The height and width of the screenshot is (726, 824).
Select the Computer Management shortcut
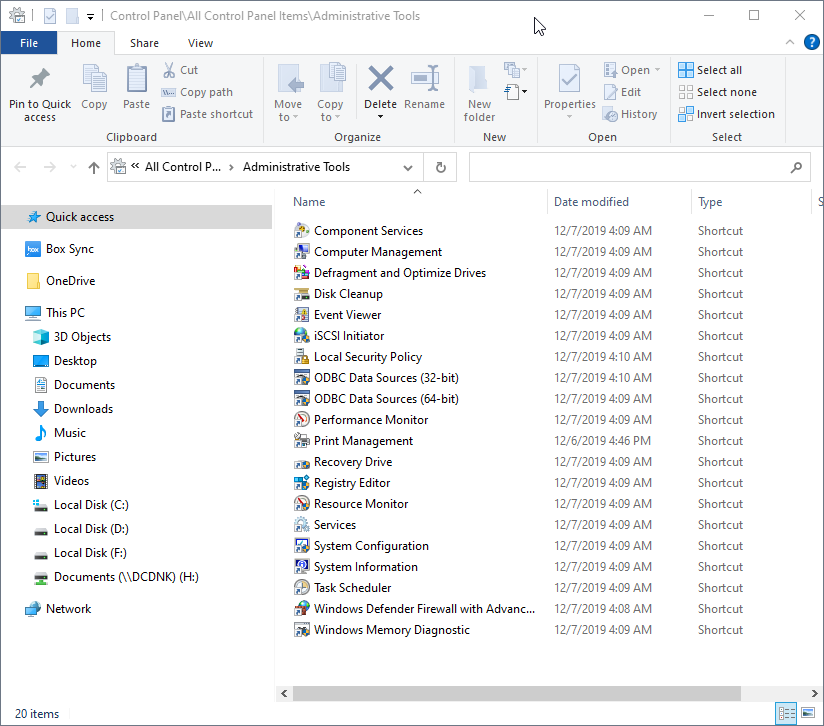377,252
